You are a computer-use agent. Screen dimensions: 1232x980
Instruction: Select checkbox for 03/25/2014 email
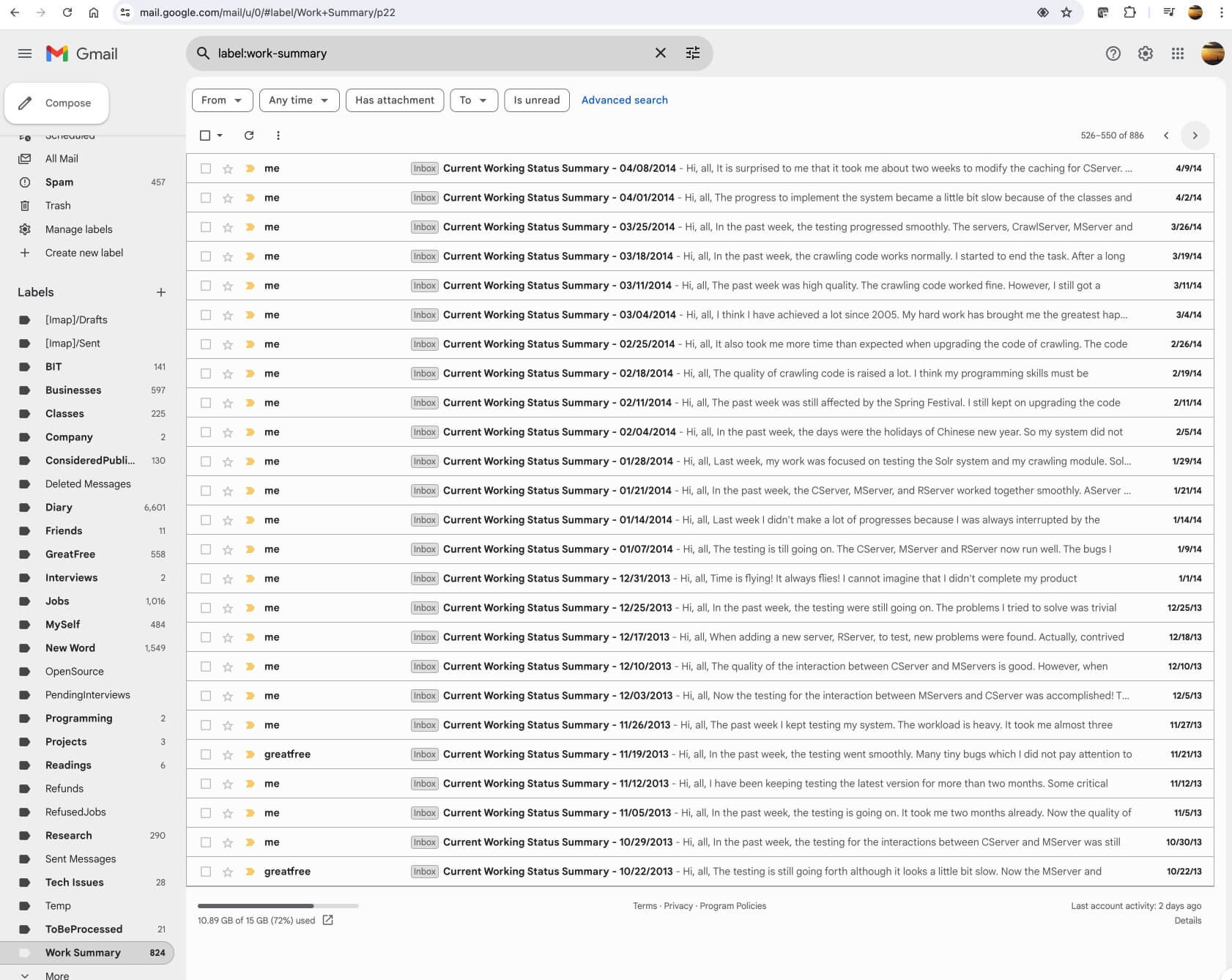206,227
